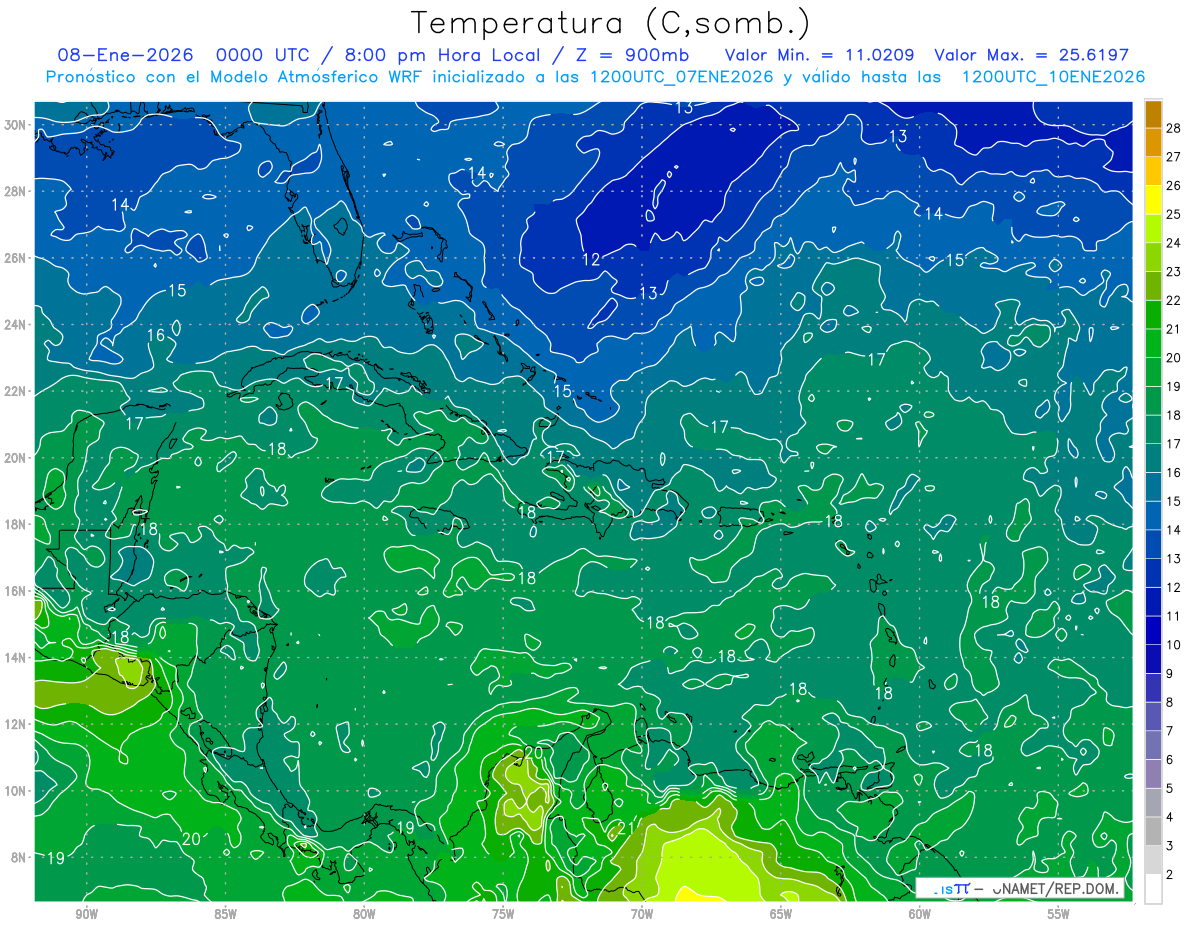Click the 26N latitude axis label
1200x927 pixels.
click(16, 258)
